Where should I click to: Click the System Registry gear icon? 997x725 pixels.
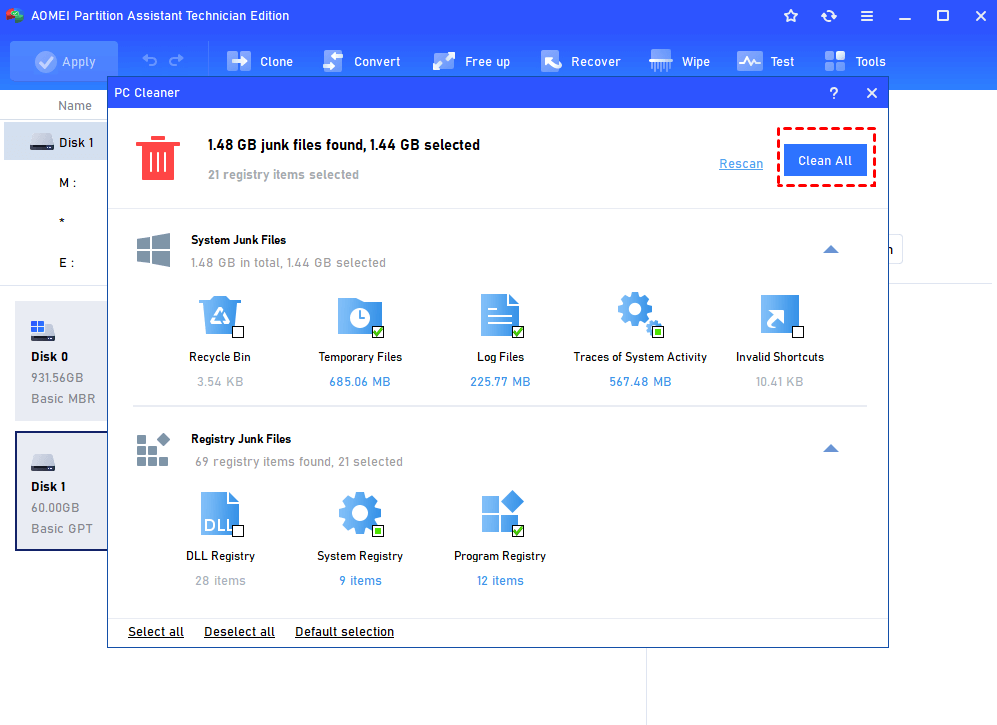click(359, 513)
